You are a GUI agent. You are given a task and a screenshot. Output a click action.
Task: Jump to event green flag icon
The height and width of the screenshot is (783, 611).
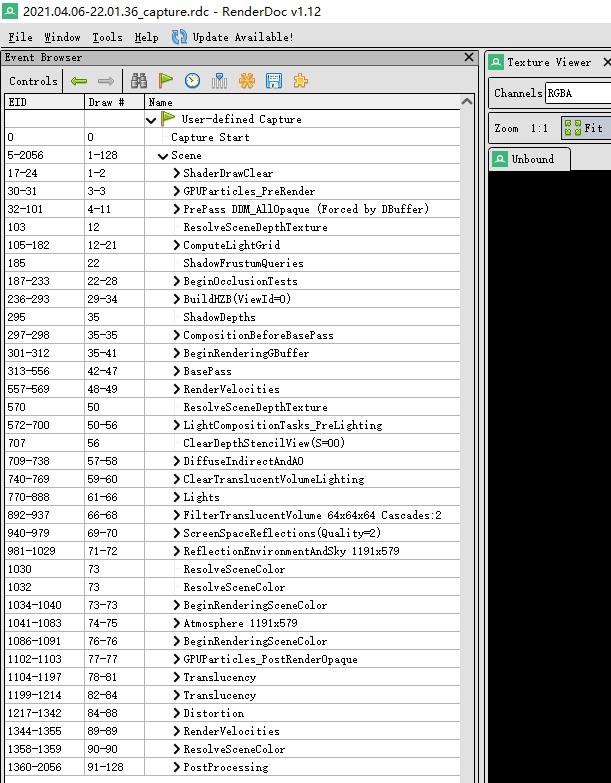165,80
